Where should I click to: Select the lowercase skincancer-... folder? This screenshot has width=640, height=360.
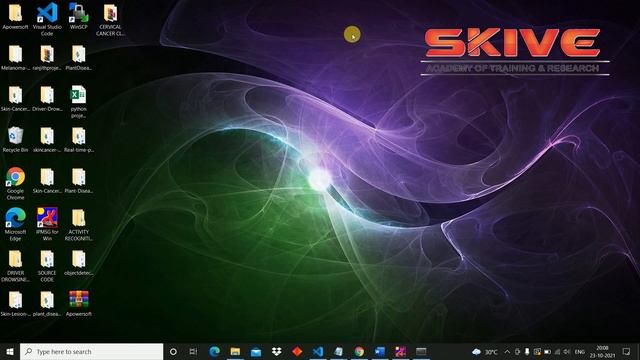(47, 140)
